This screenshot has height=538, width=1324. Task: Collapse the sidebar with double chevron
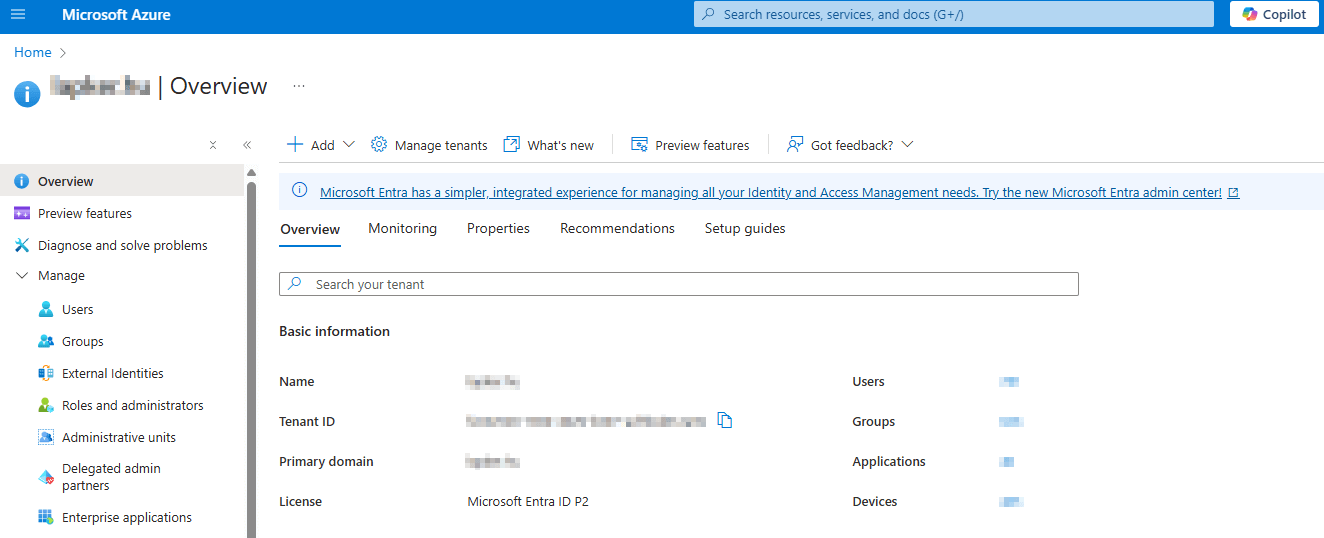[x=247, y=145]
